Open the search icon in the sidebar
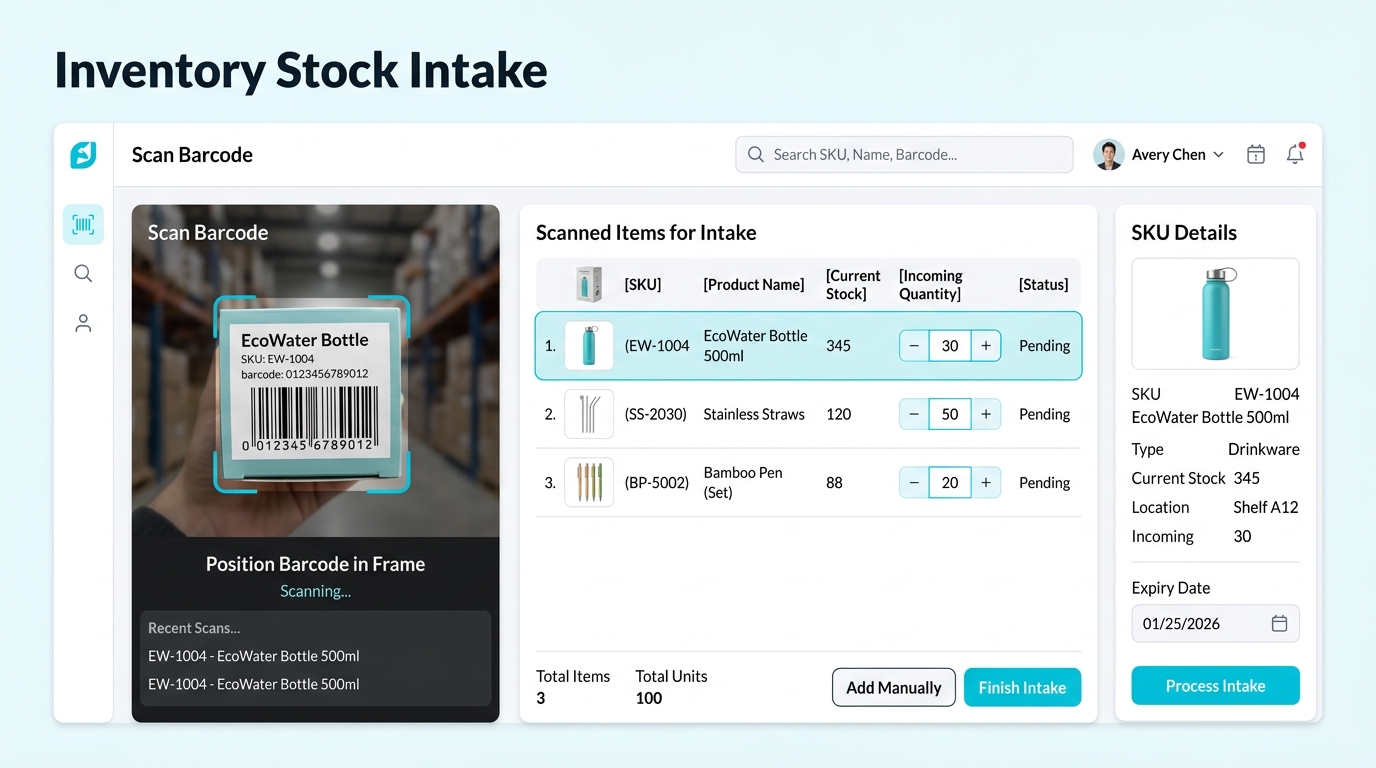1376x768 pixels. tap(83, 274)
